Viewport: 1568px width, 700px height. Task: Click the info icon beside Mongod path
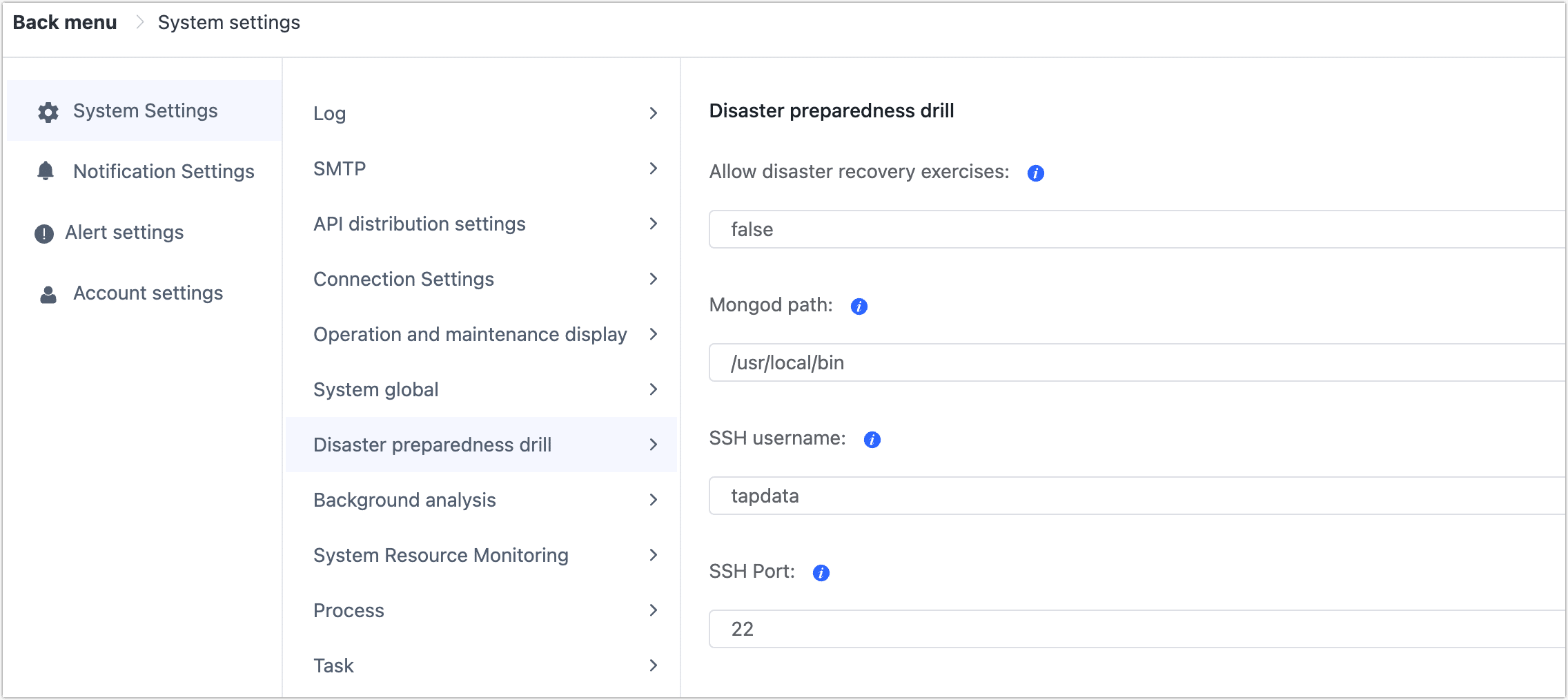pyautogui.click(x=859, y=305)
